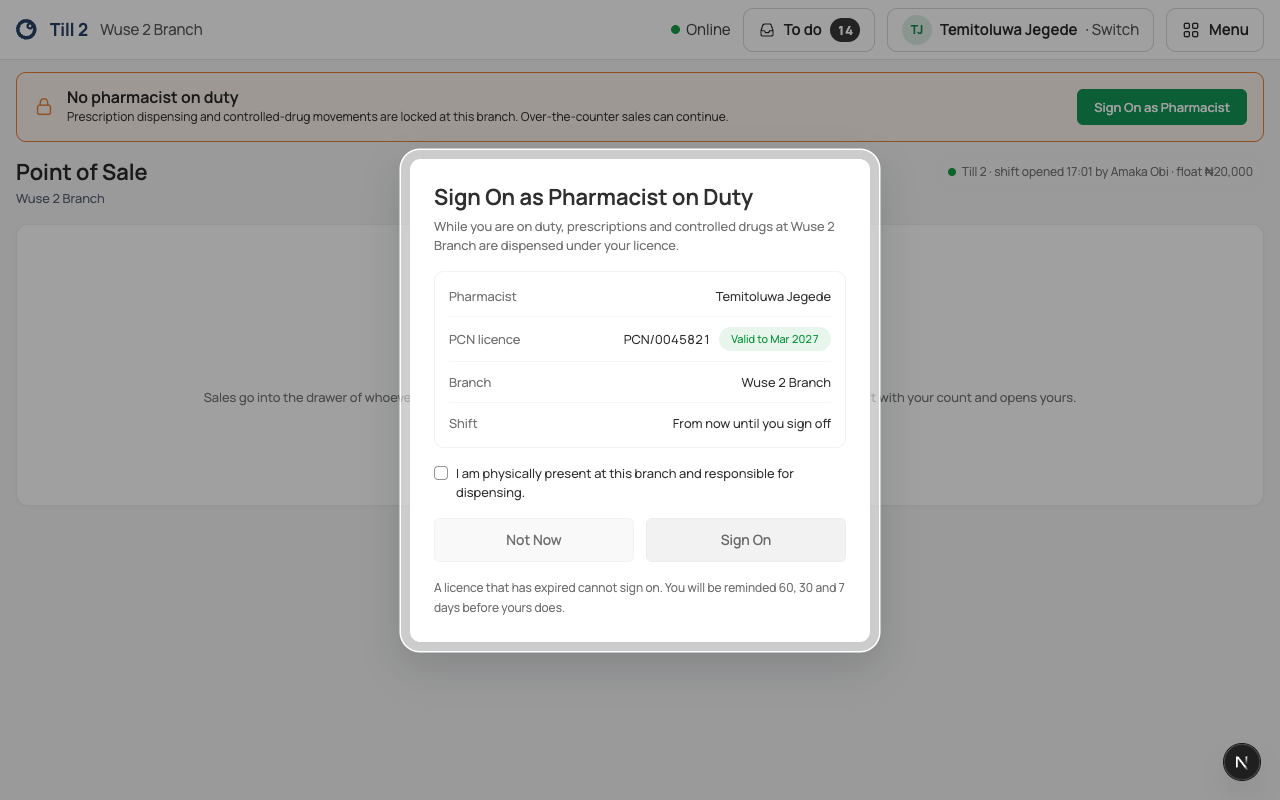Click the Till 2 shift opened status line
Screen dimensions: 1280x800
pyautogui.click(x=1107, y=172)
